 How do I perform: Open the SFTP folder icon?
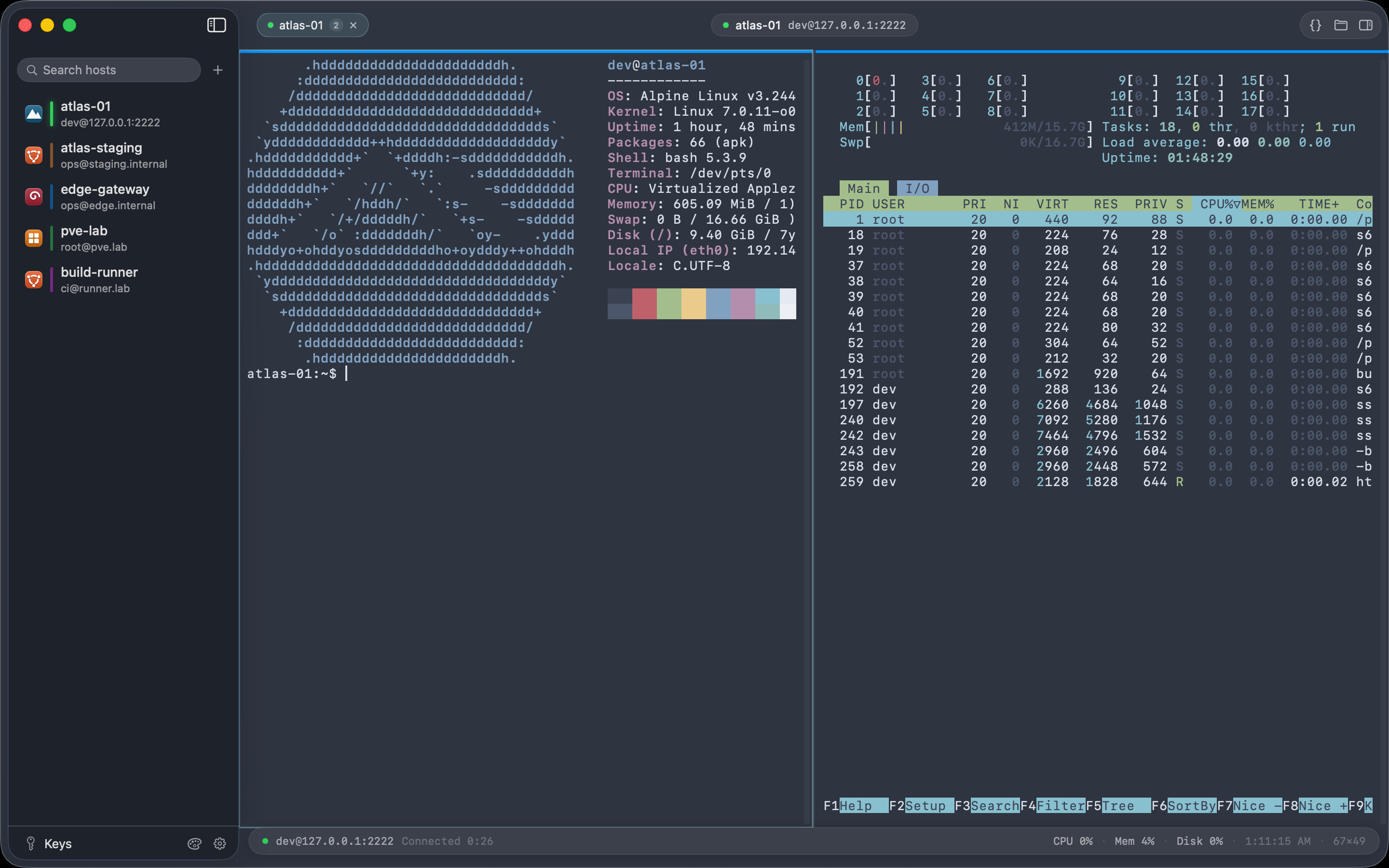[x=1340, y=25]
